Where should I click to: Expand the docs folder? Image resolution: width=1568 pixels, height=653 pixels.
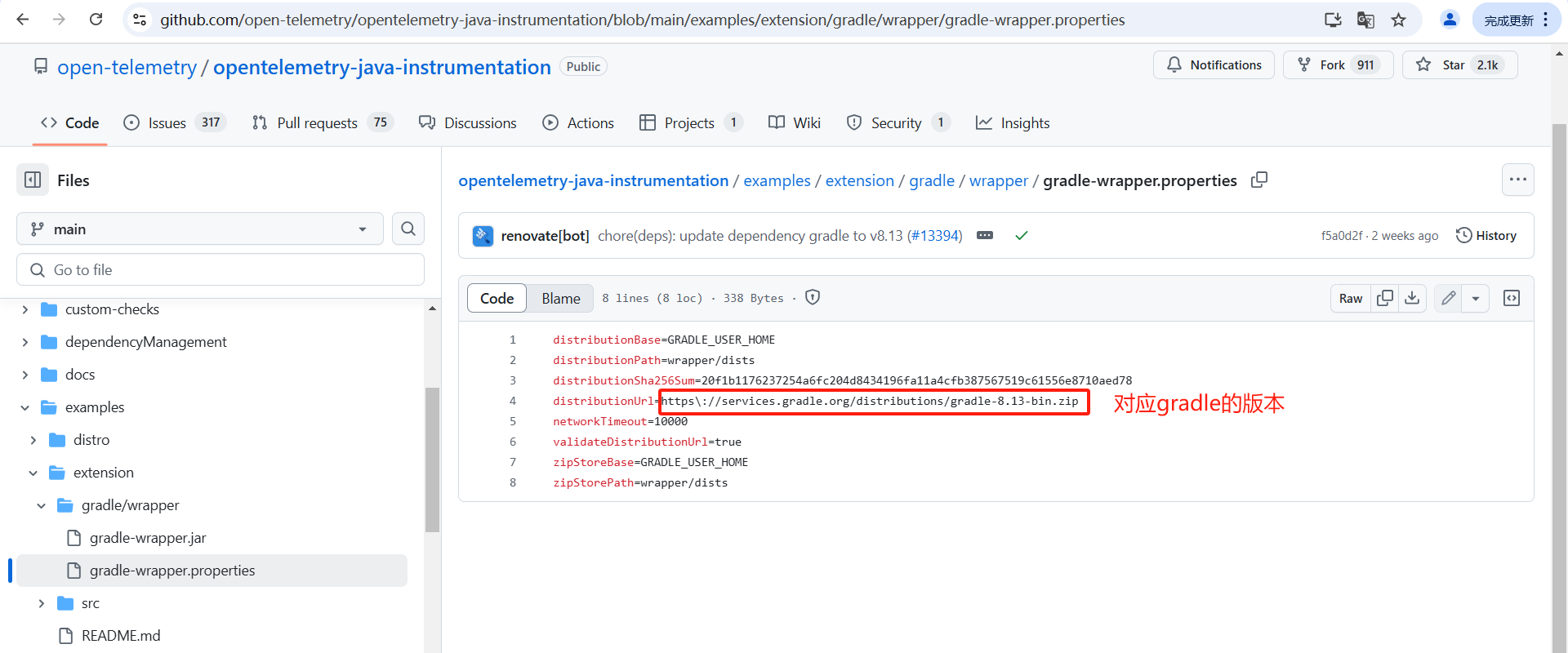24,375
